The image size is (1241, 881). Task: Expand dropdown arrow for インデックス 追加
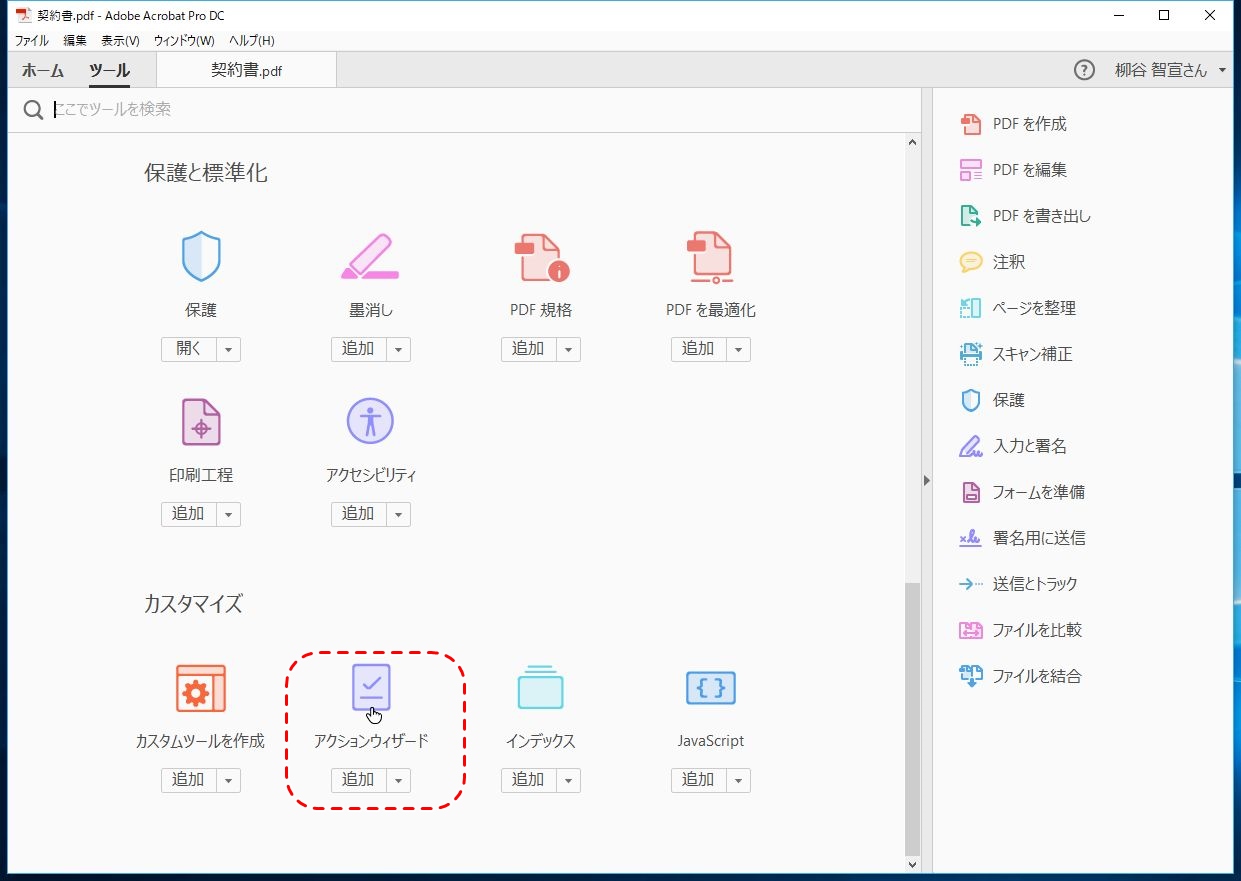569,780
